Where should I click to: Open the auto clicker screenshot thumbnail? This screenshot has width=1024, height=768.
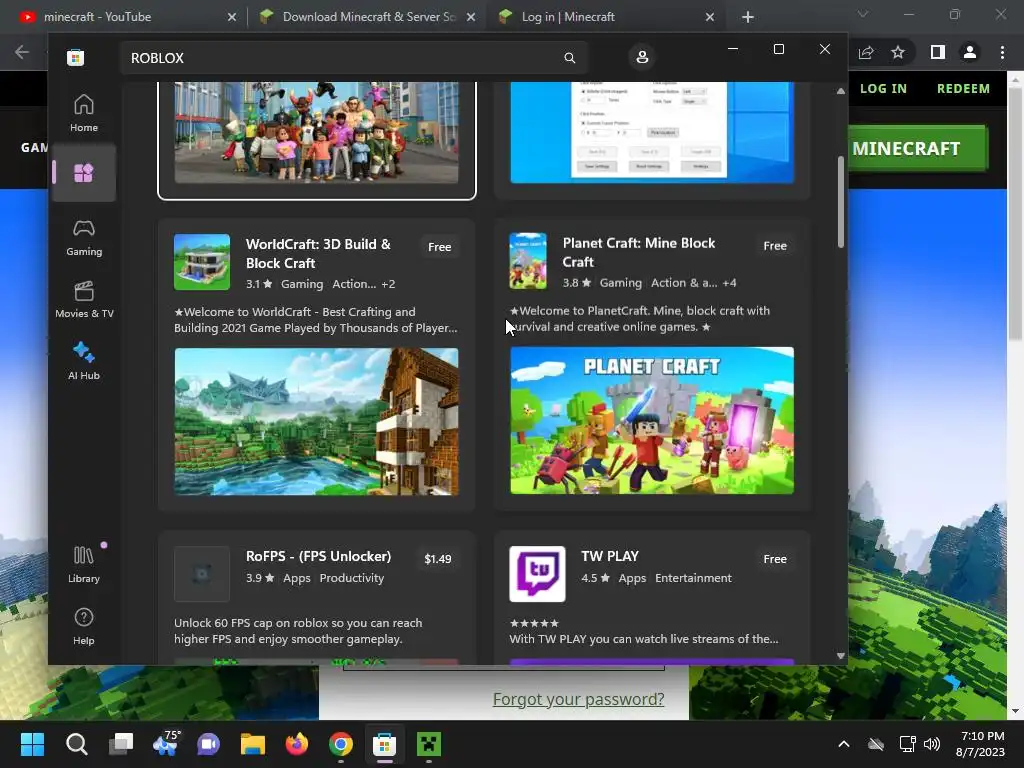[x=652, y=132]
